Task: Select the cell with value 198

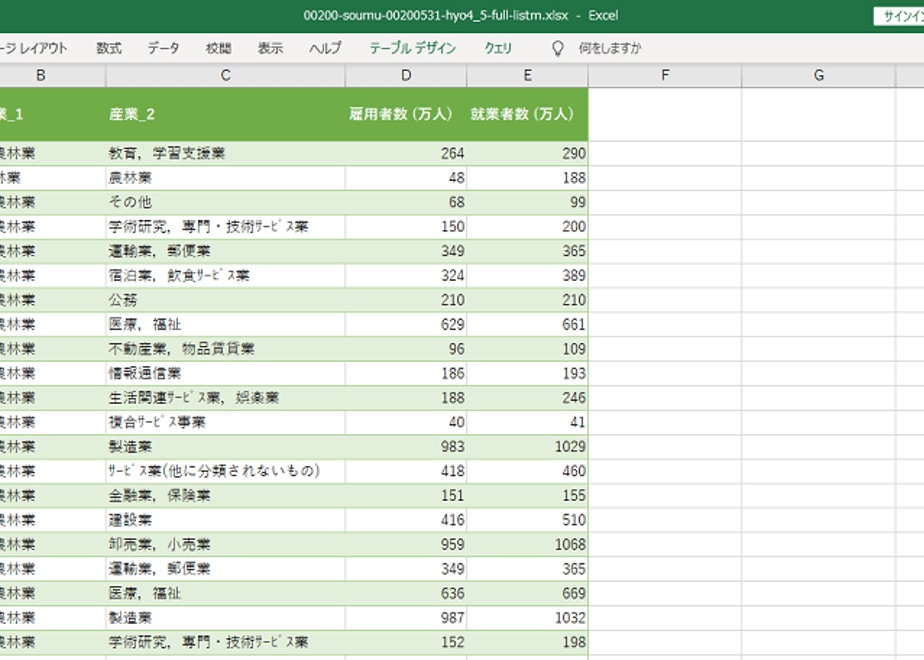Action: pos(527,642)
